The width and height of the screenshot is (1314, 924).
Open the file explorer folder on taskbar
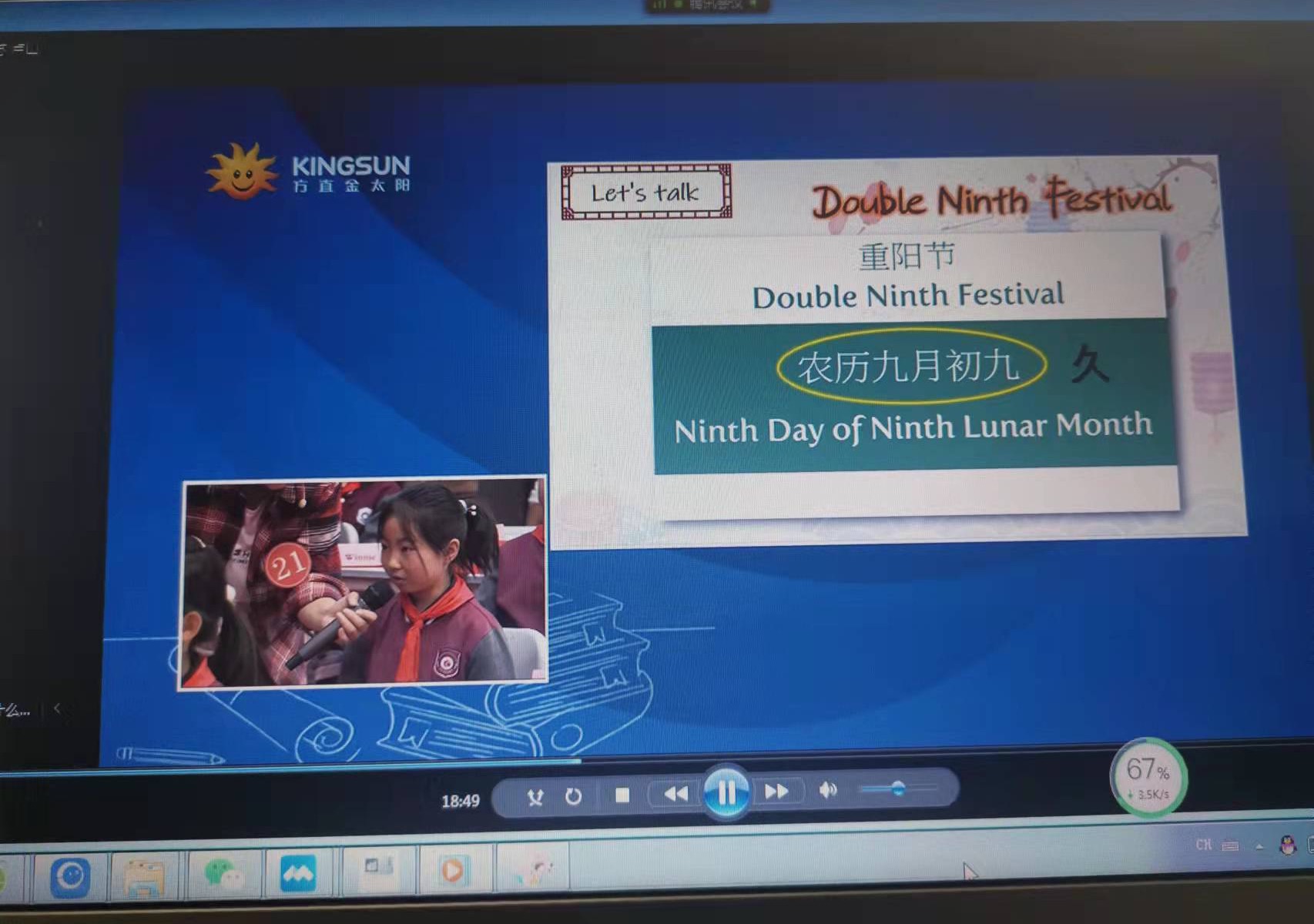click(x=144, y=876)
